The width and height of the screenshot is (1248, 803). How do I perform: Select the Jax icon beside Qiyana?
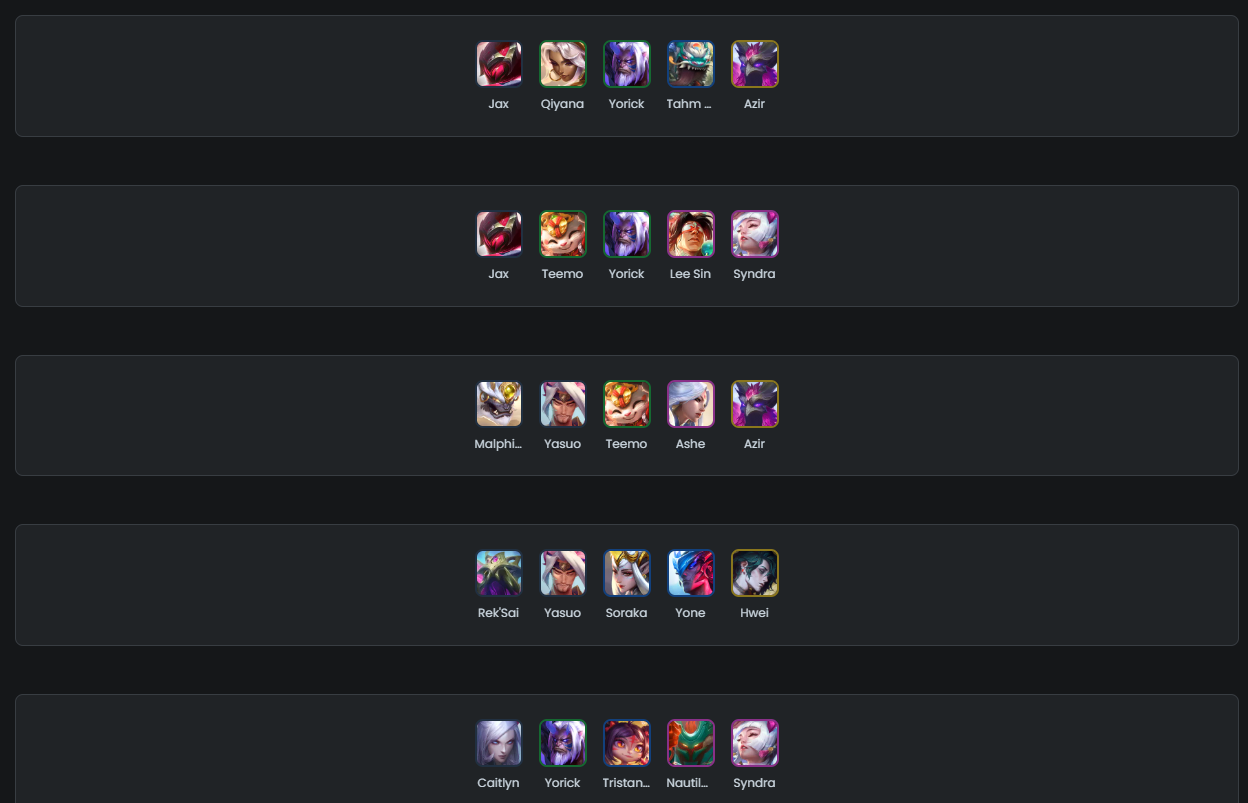(498, 64)
